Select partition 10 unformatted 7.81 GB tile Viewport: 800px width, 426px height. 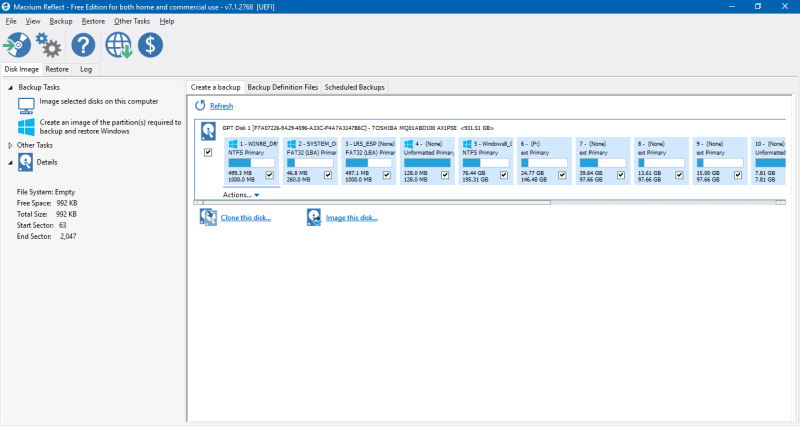[770, 161]
